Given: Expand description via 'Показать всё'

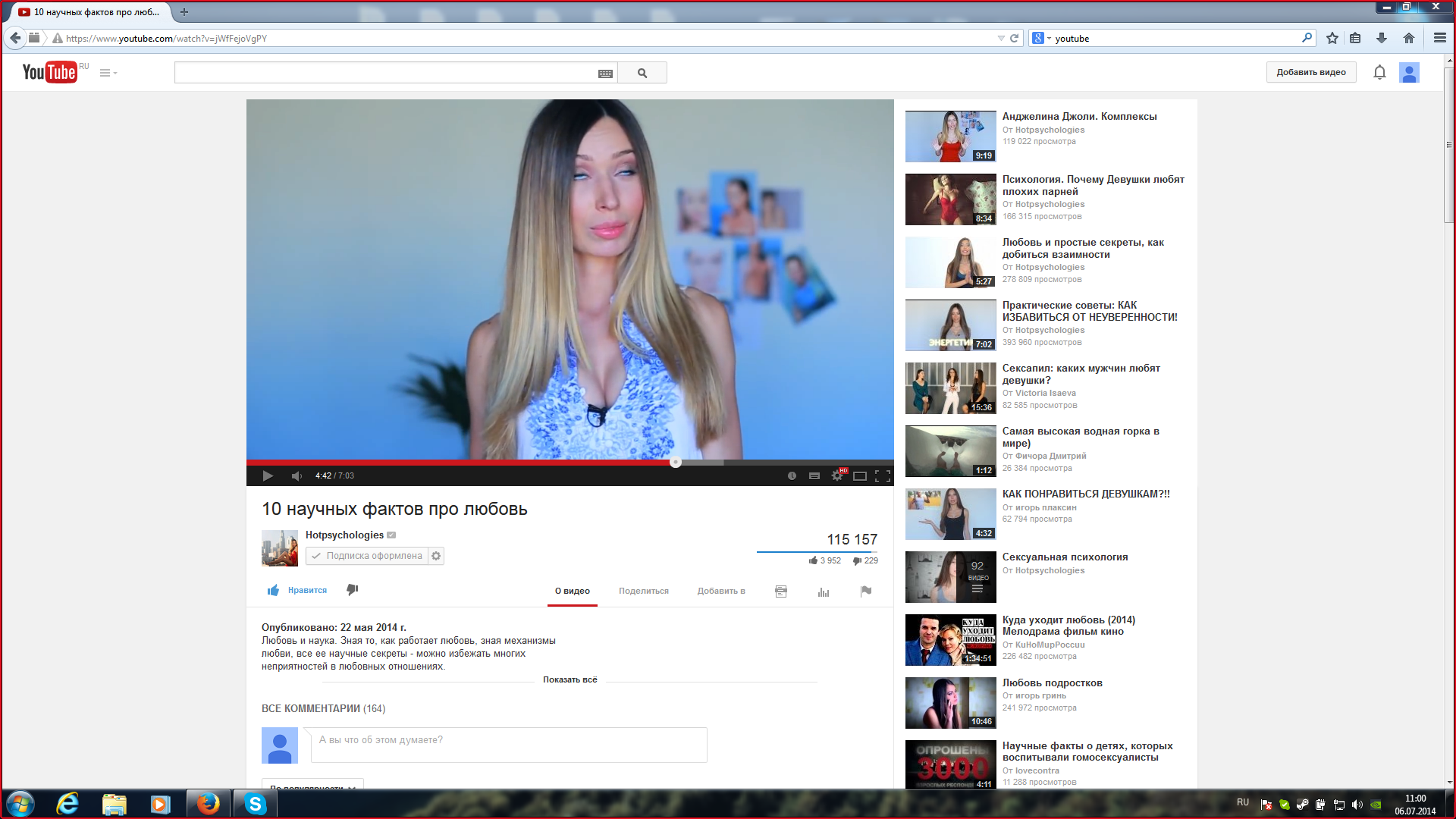Looking at the screenshot, I should point(570,679).
